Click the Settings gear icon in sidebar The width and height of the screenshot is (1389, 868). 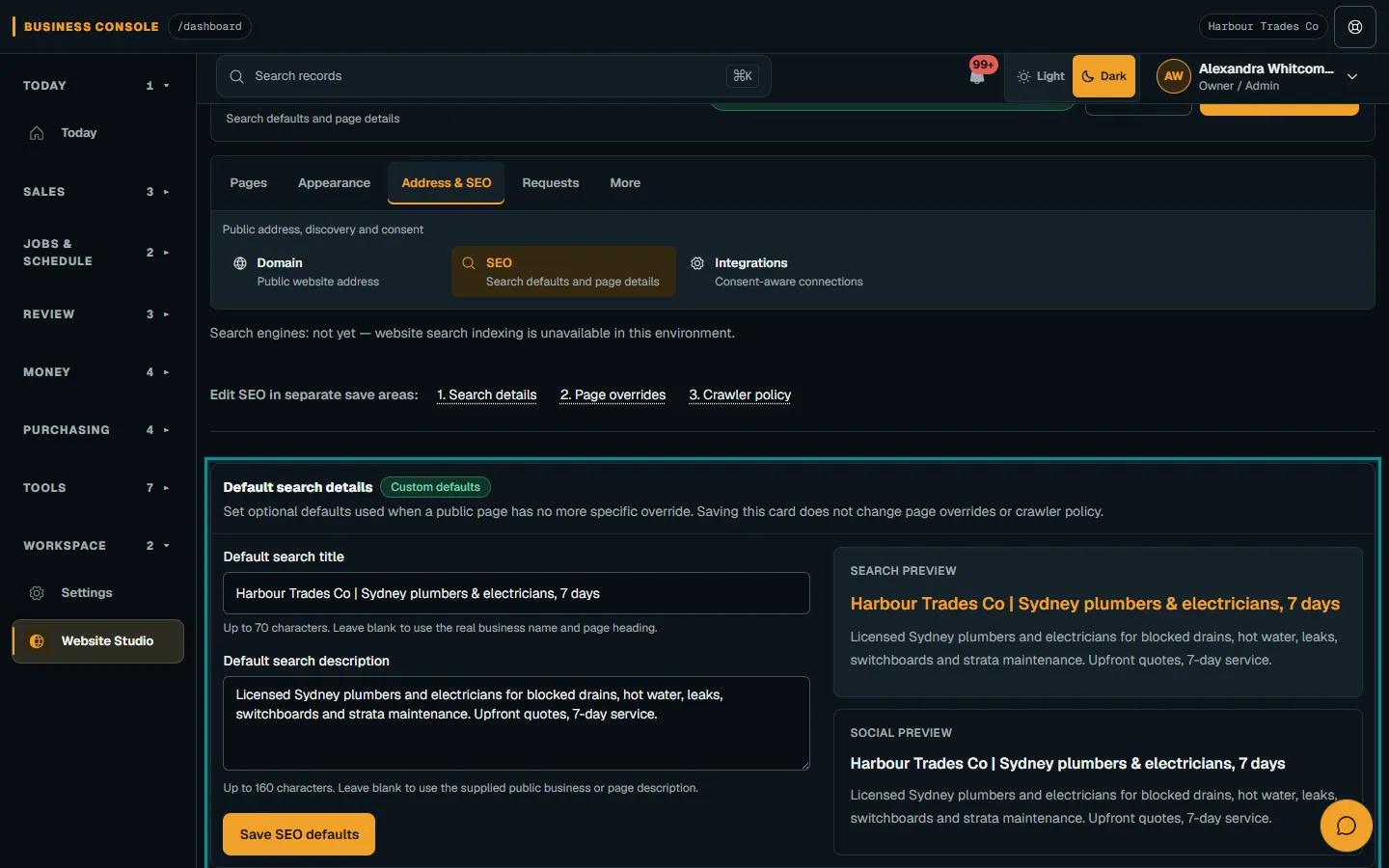(x=37, y=593)
